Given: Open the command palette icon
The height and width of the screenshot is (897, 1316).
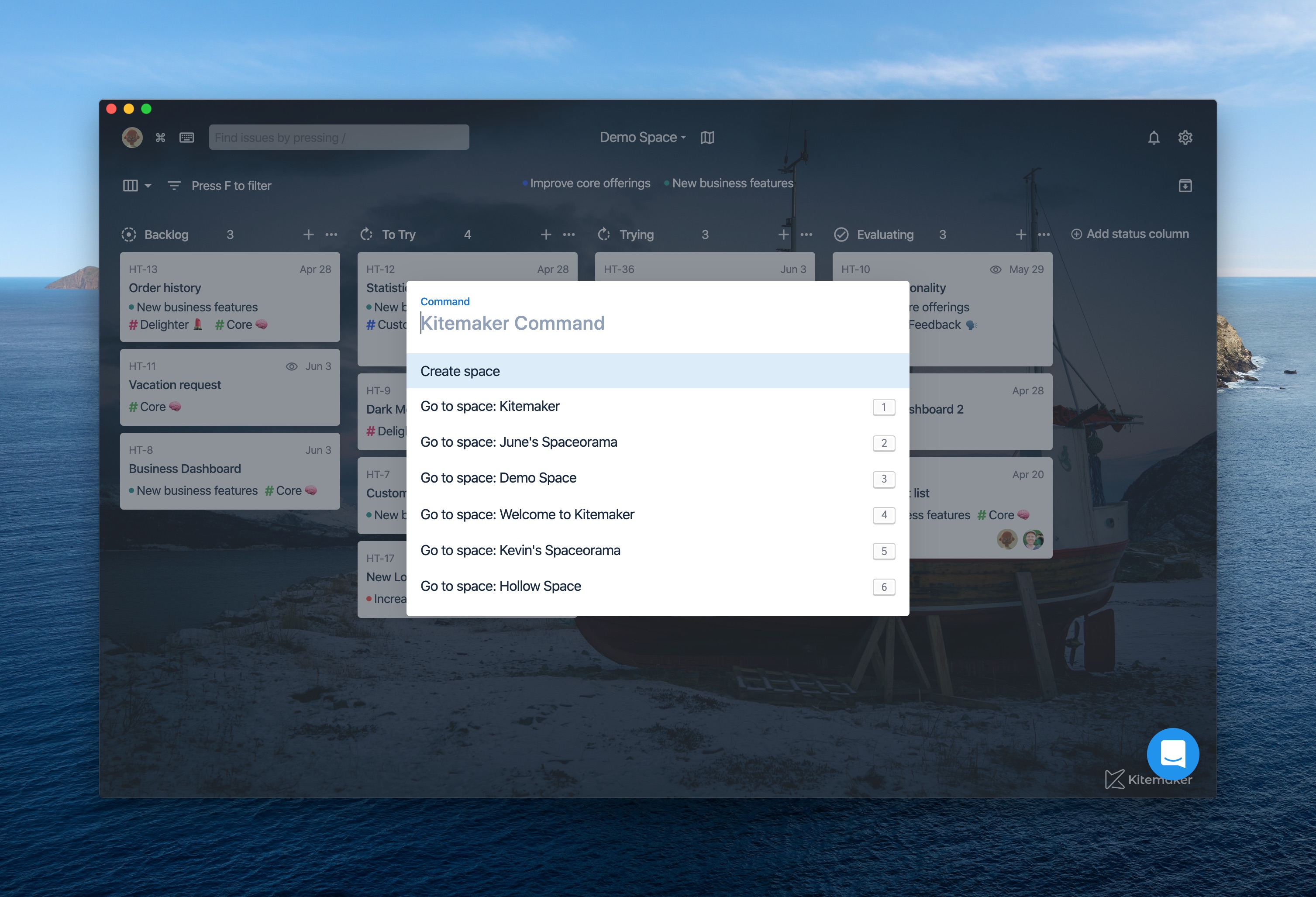Looking at the screenshot, I should click(x=160, y=138).
